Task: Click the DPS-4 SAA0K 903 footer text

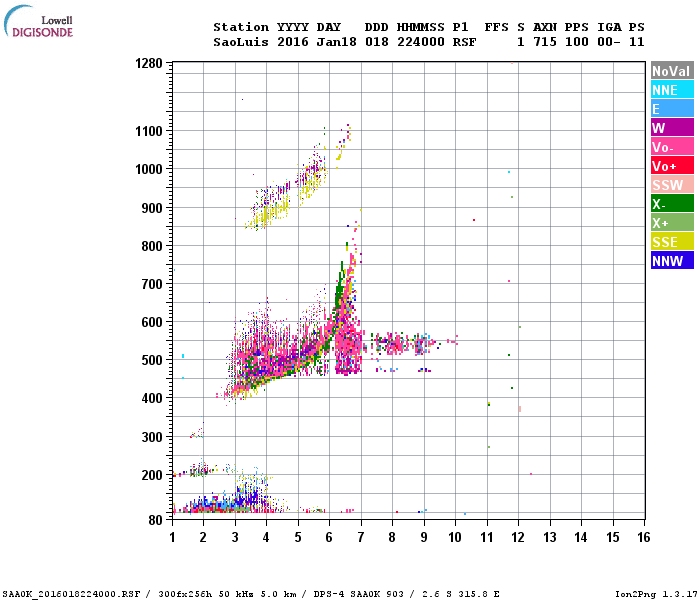Action: click(358, 594)
